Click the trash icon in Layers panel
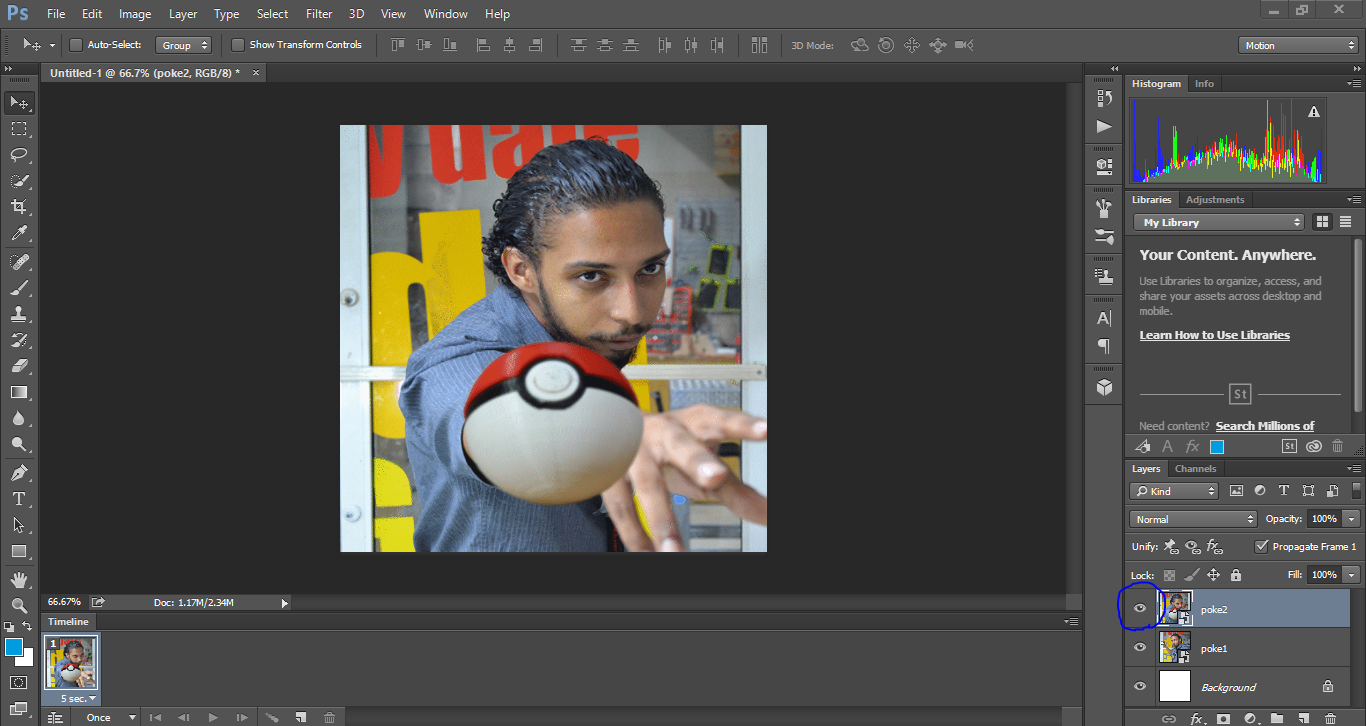This screenshot has height=726, width=1366. (1330, 718)
